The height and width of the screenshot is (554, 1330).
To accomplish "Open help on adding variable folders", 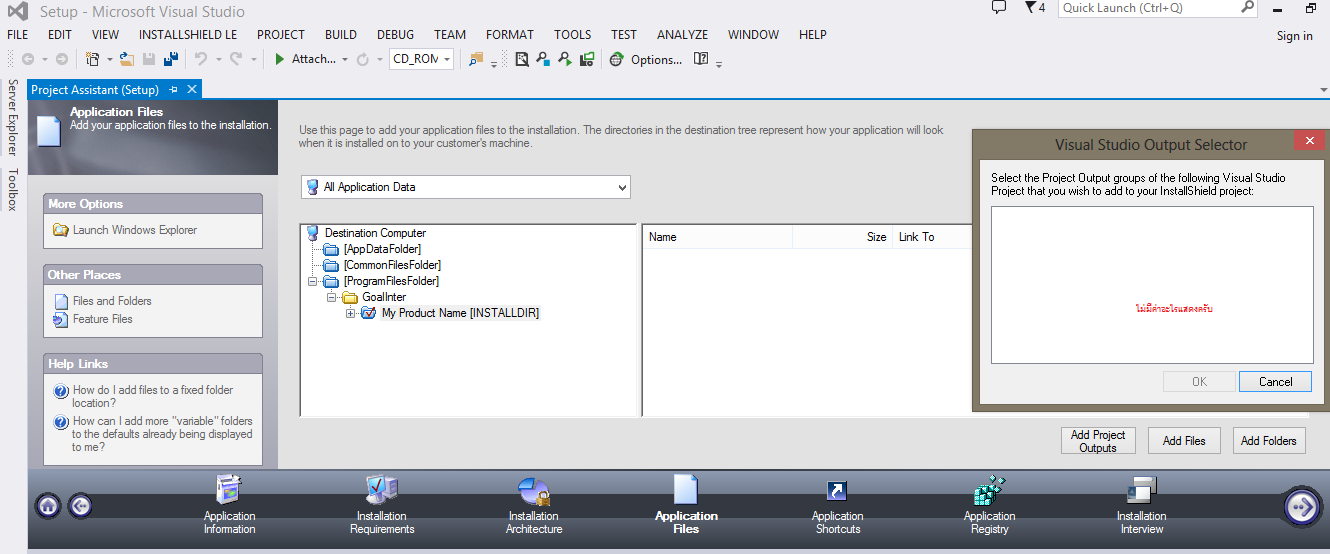I will point(162,434).
